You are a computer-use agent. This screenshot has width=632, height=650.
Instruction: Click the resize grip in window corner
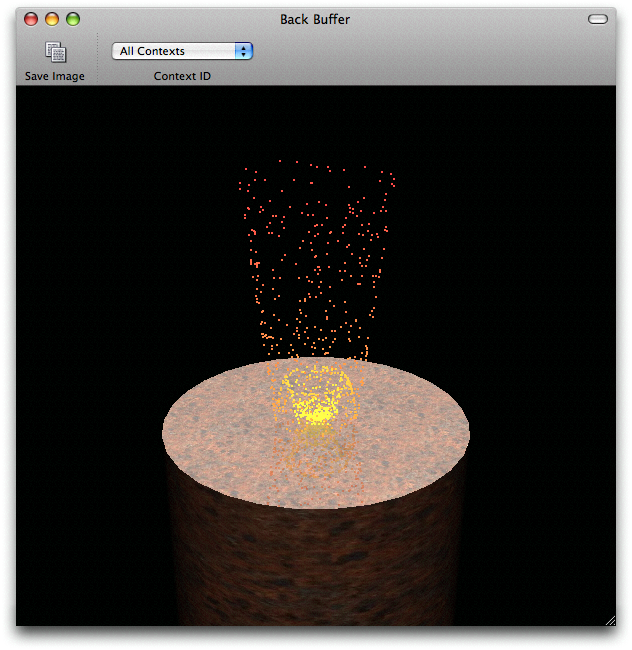610,620
